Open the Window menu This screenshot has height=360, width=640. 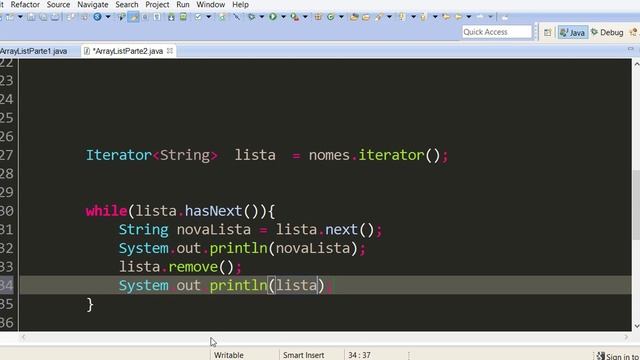pos(211,4)
